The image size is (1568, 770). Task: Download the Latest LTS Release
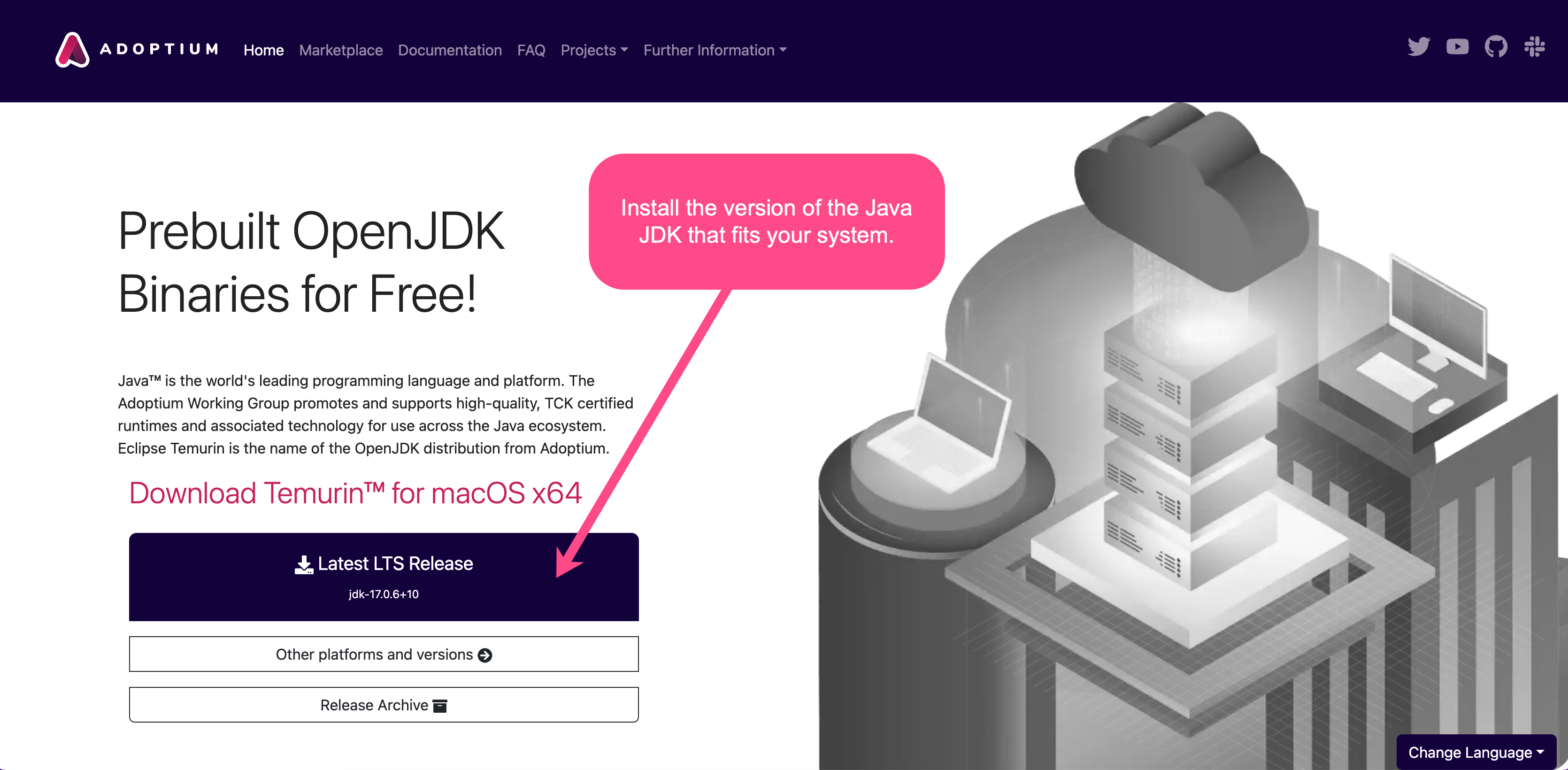click(384, 577)
